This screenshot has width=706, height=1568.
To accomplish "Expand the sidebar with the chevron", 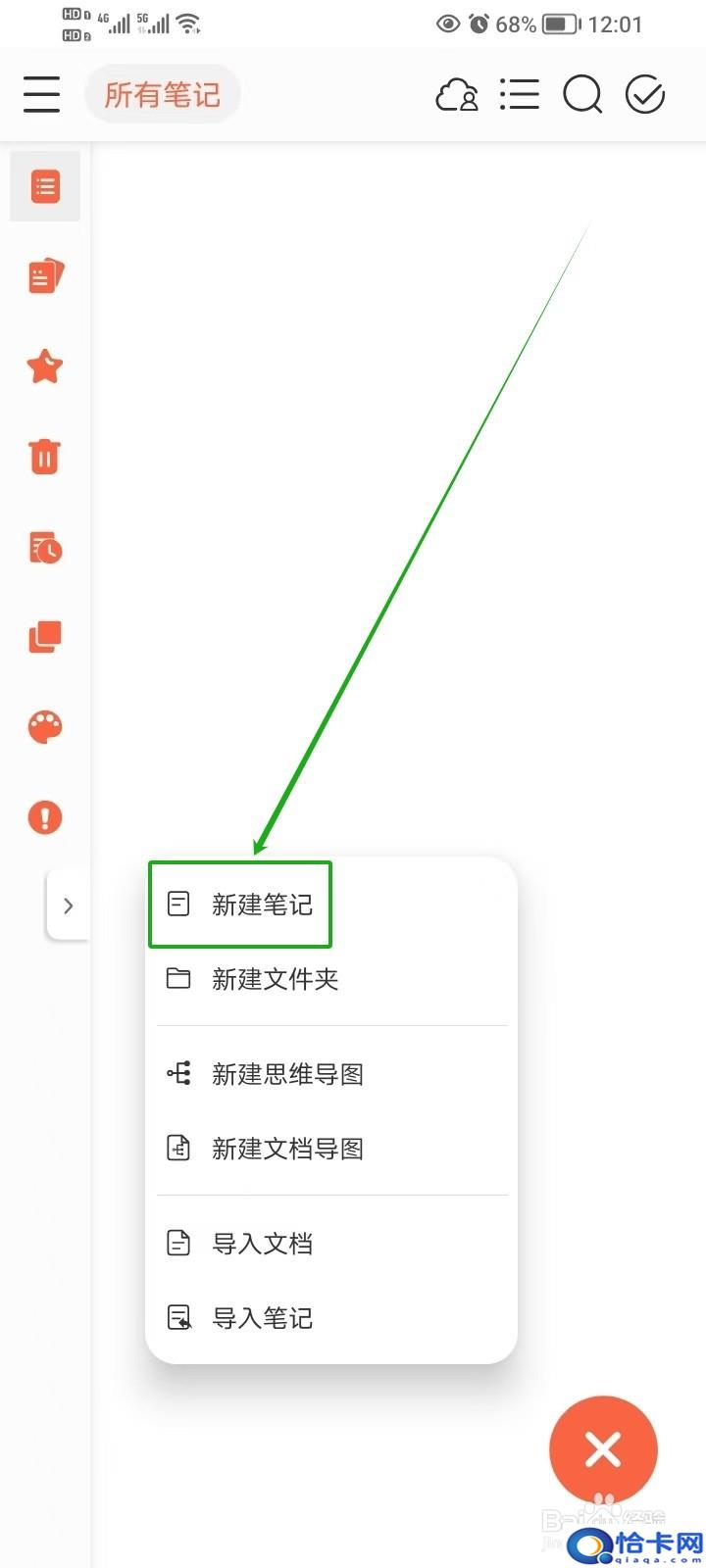I will tap(68, 906).
